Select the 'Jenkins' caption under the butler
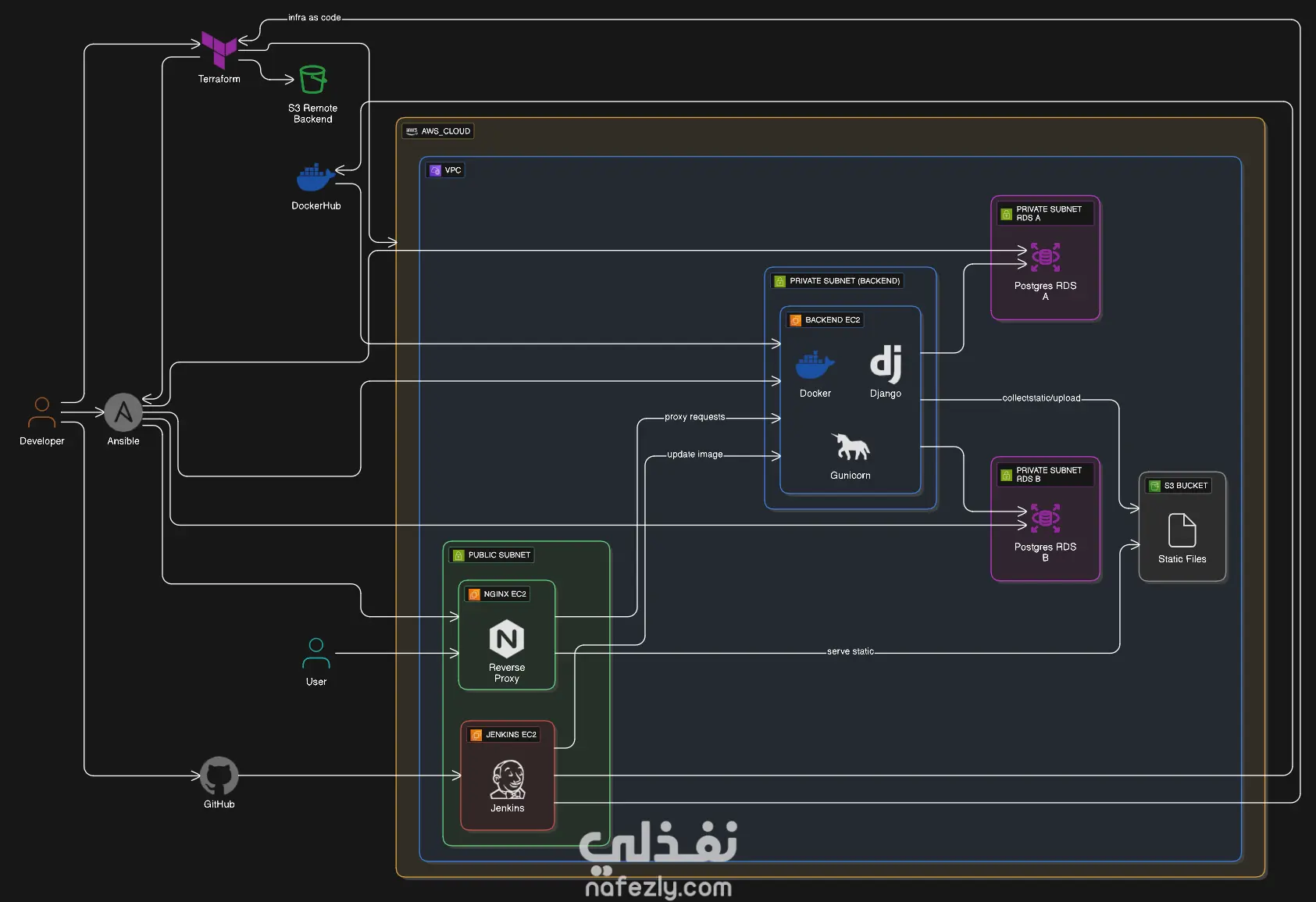The image size is (1316, 902). click(x=508, y=808)
